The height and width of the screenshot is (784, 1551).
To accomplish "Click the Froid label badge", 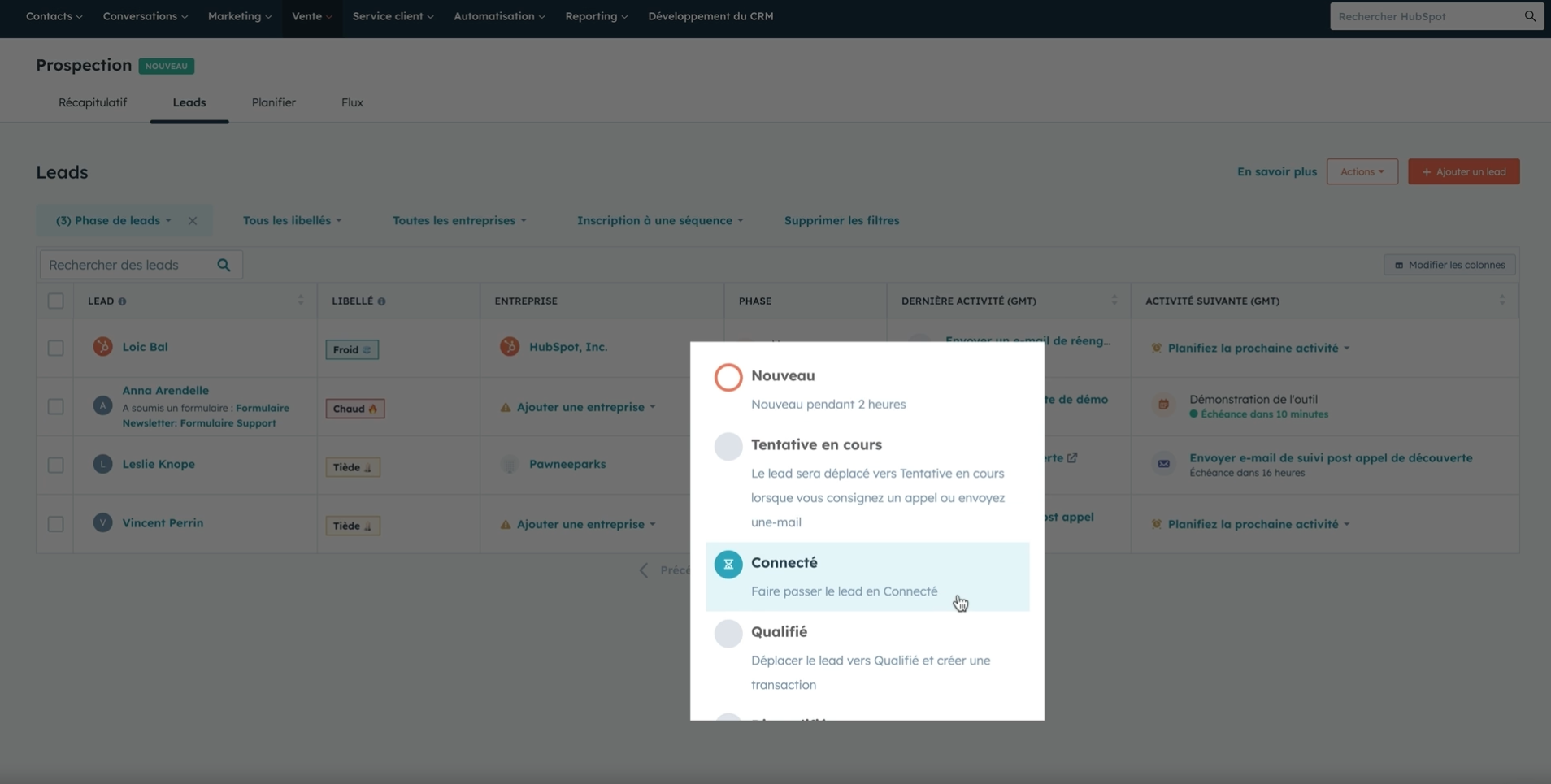I will (x=352, y=349).
